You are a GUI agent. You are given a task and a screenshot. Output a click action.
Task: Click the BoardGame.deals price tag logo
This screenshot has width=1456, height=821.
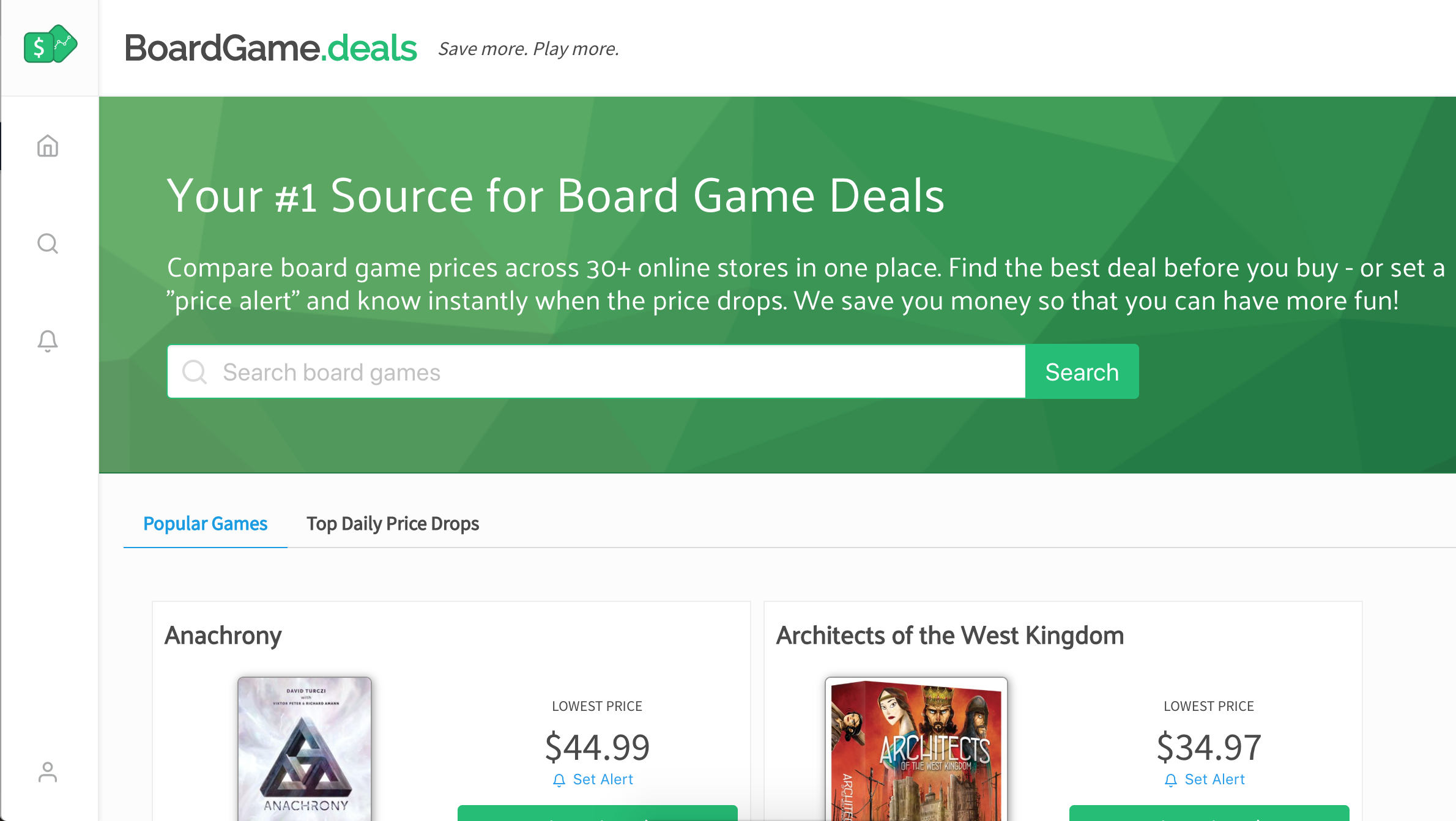(51, 45)
